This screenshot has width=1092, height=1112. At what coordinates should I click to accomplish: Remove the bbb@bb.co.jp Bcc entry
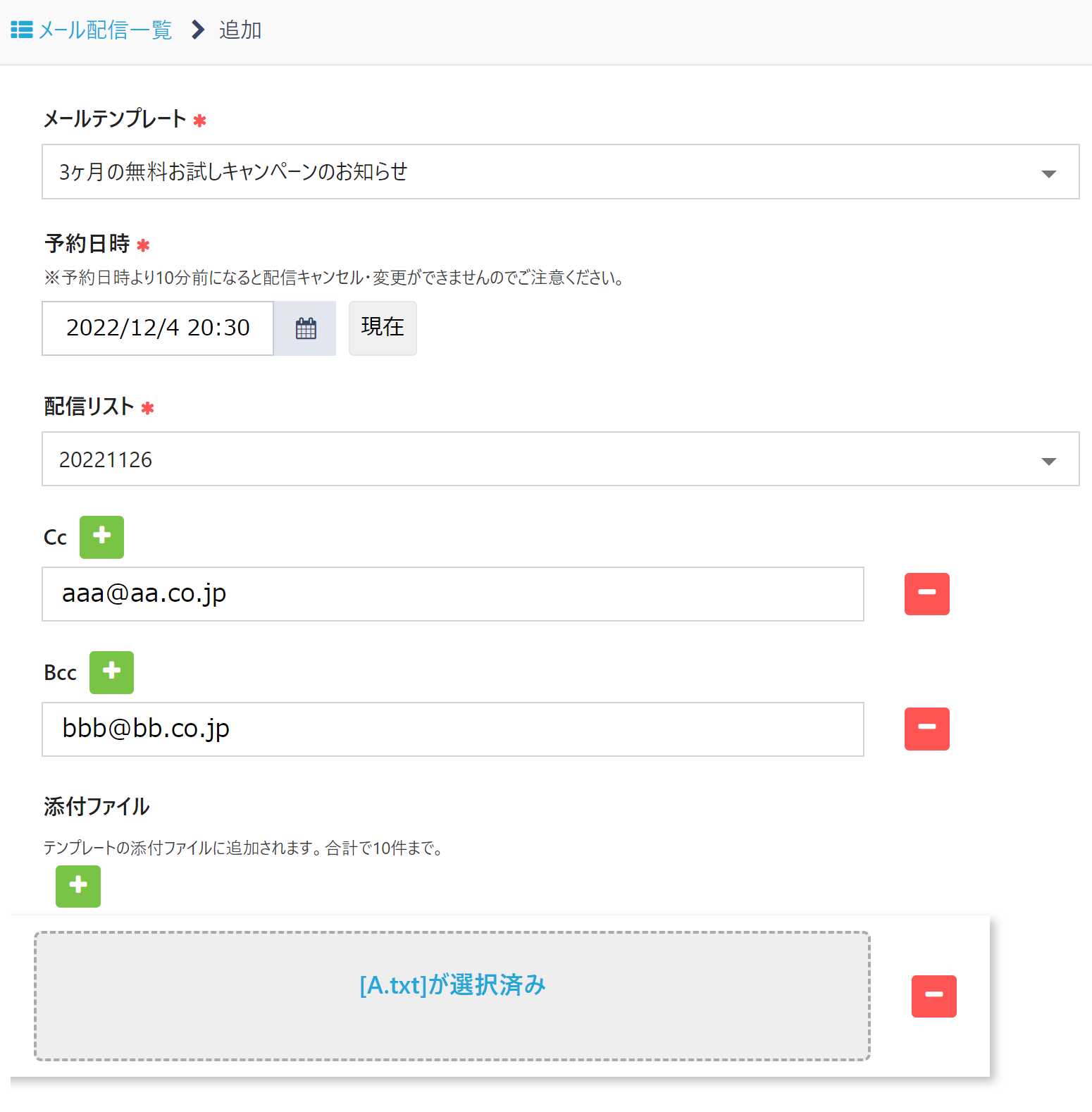coord(926,729)
